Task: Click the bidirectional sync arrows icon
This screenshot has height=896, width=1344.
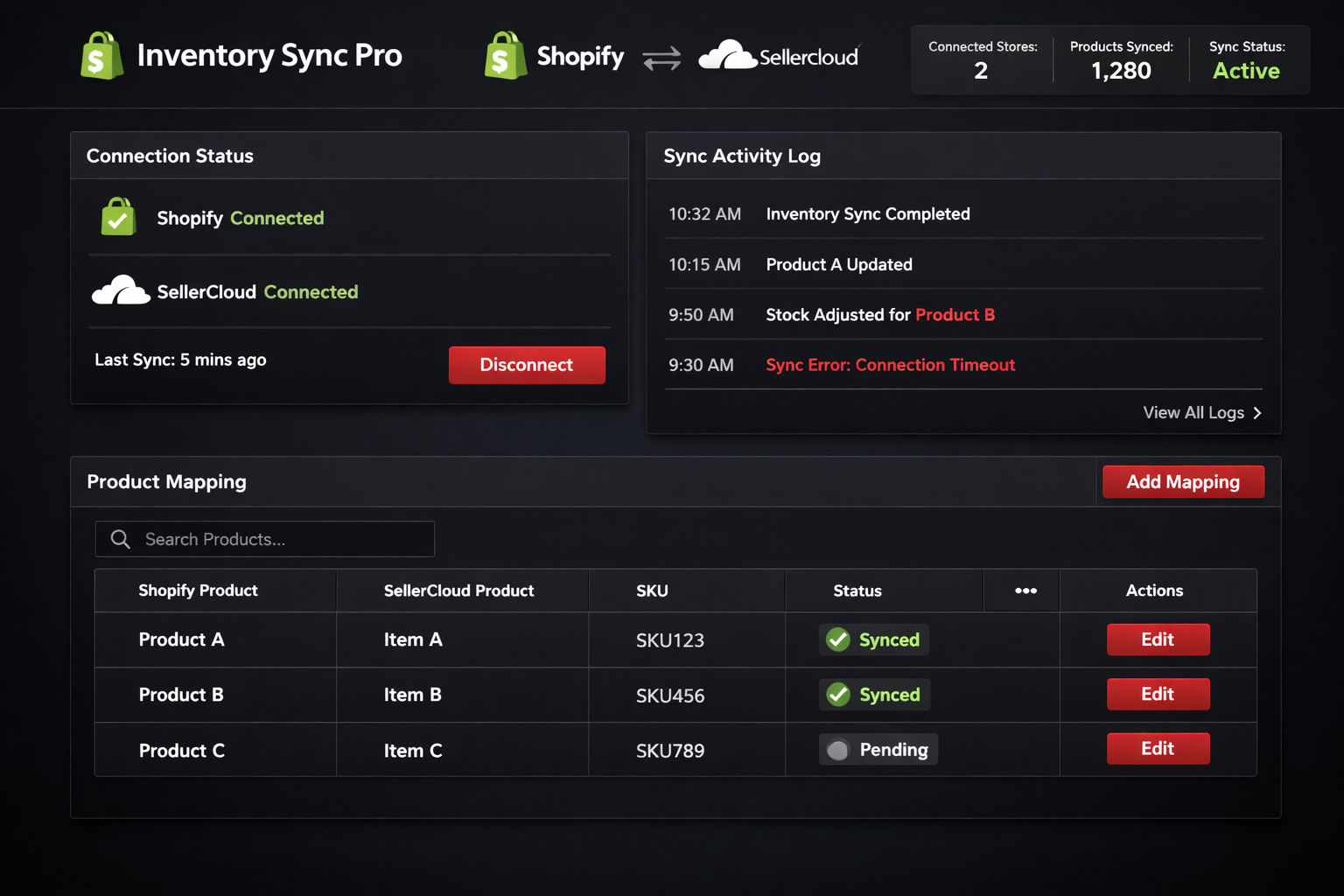Action: (661, 59)
